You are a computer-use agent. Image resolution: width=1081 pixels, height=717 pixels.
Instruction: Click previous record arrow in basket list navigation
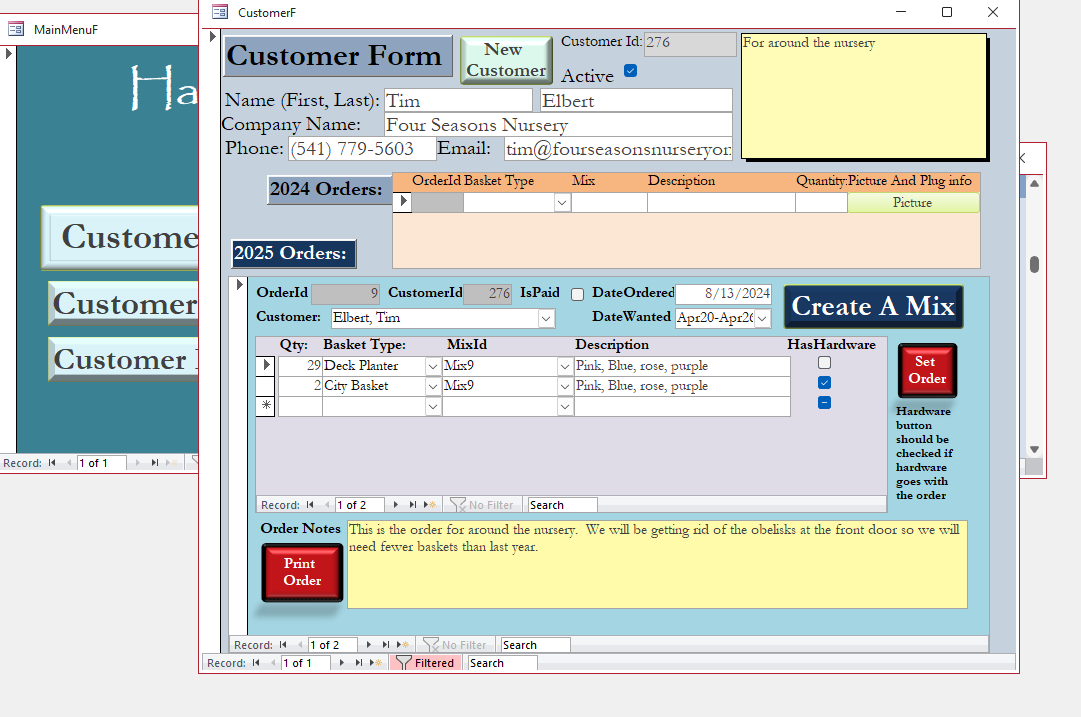click(x=328, y=504)
